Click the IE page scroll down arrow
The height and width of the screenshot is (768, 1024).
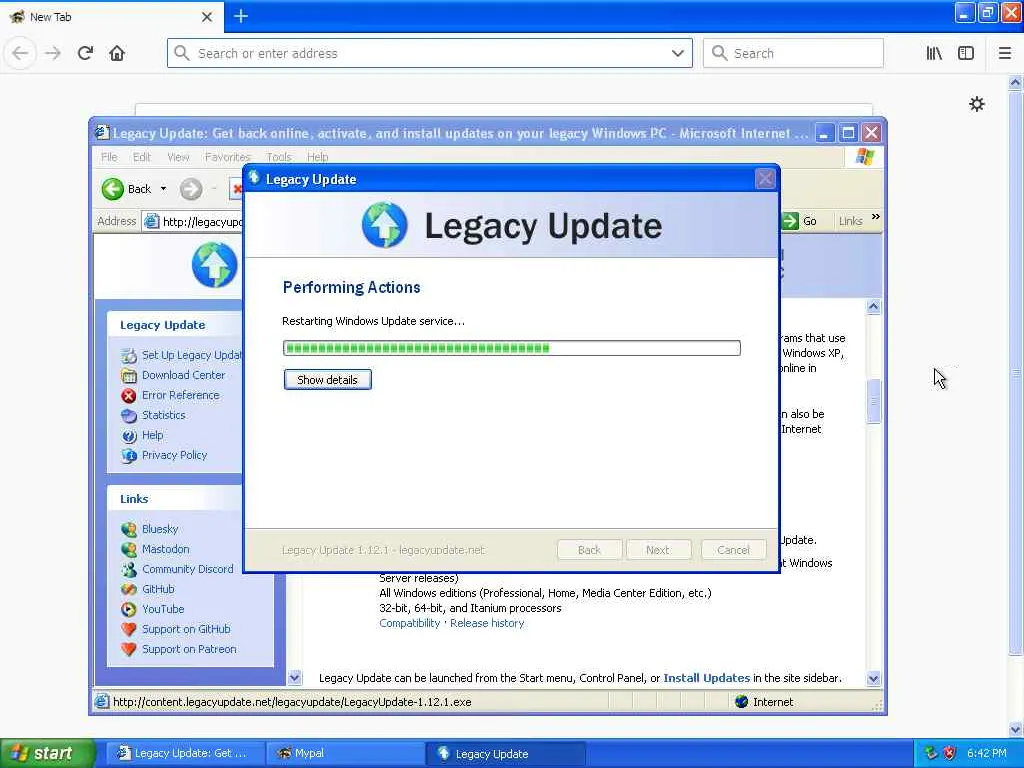click(x=874, y=679)
